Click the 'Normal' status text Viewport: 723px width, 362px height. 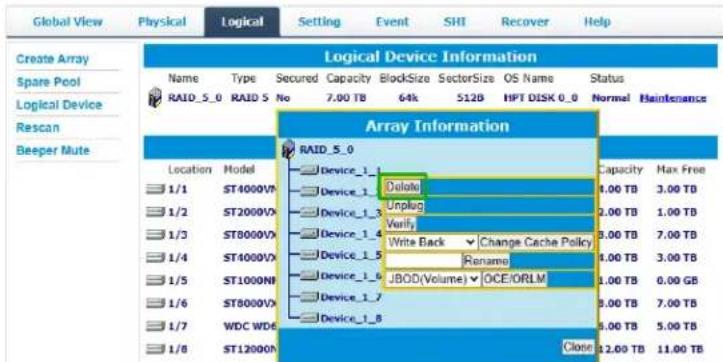click(610, 98)
